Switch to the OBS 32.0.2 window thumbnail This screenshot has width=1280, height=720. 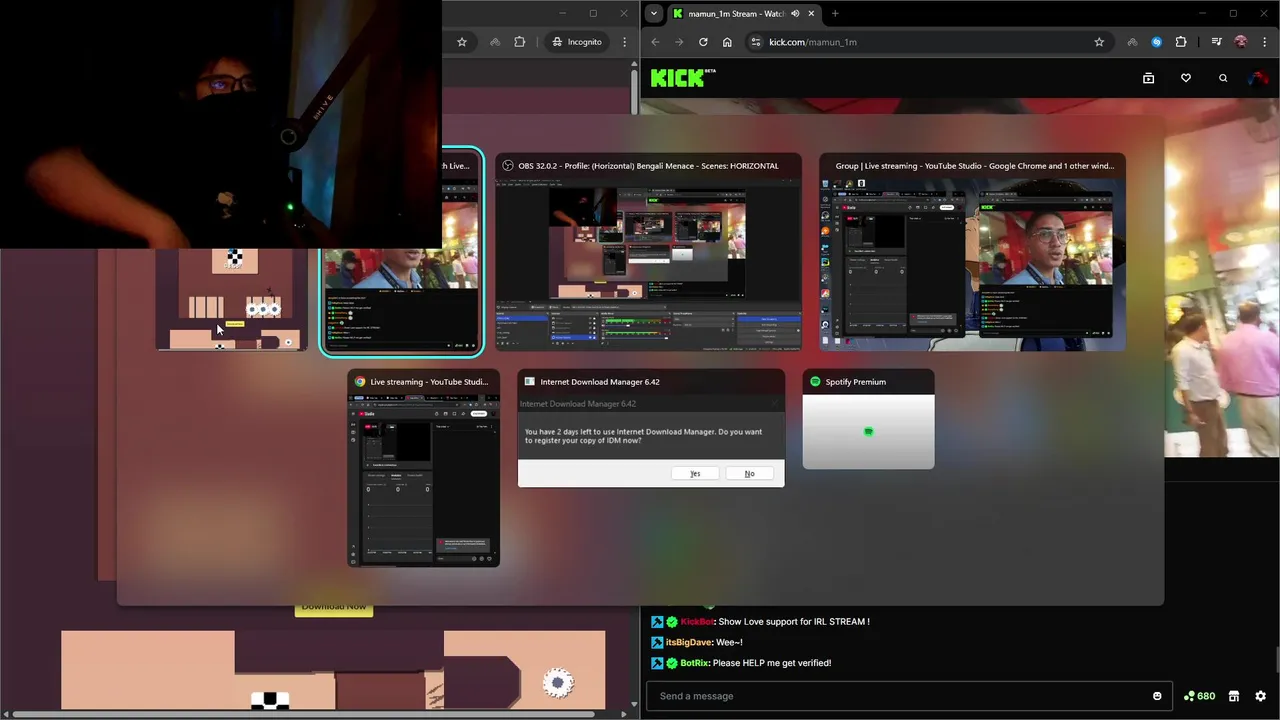648,252
